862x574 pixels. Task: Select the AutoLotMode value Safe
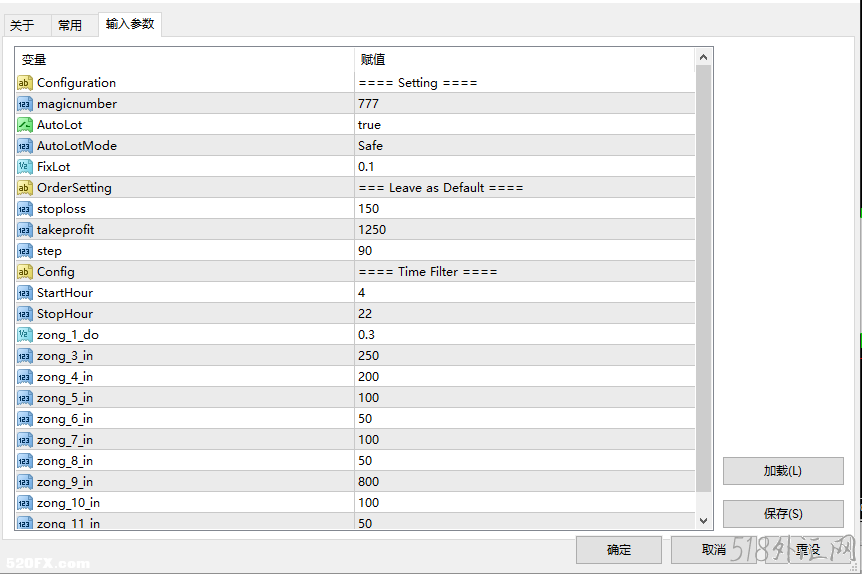[x=370, y=146]
